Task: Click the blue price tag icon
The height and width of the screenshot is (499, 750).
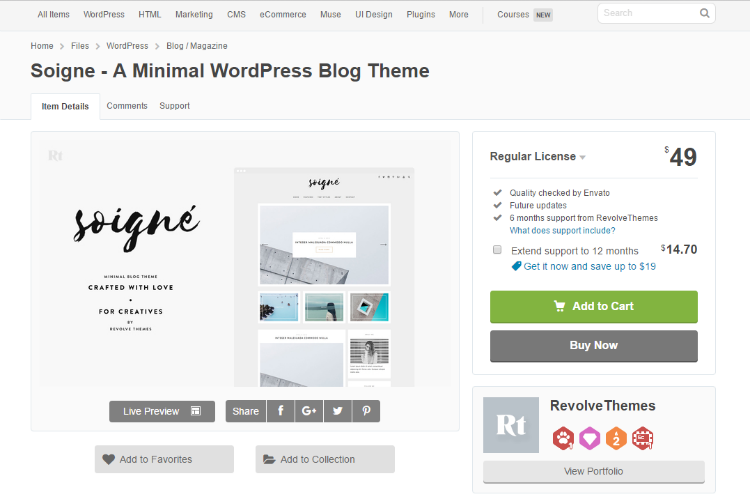Action: 516,266
